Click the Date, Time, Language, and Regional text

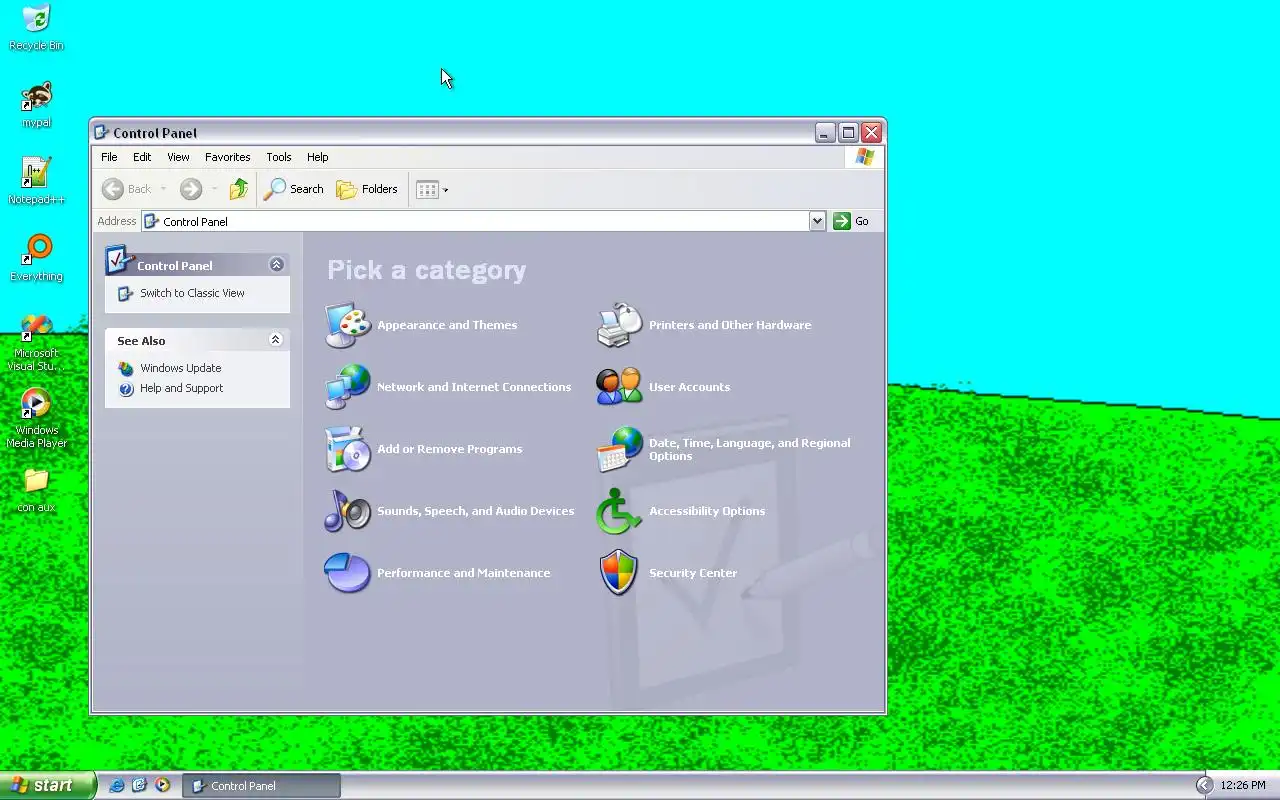(x=750, y=449)
